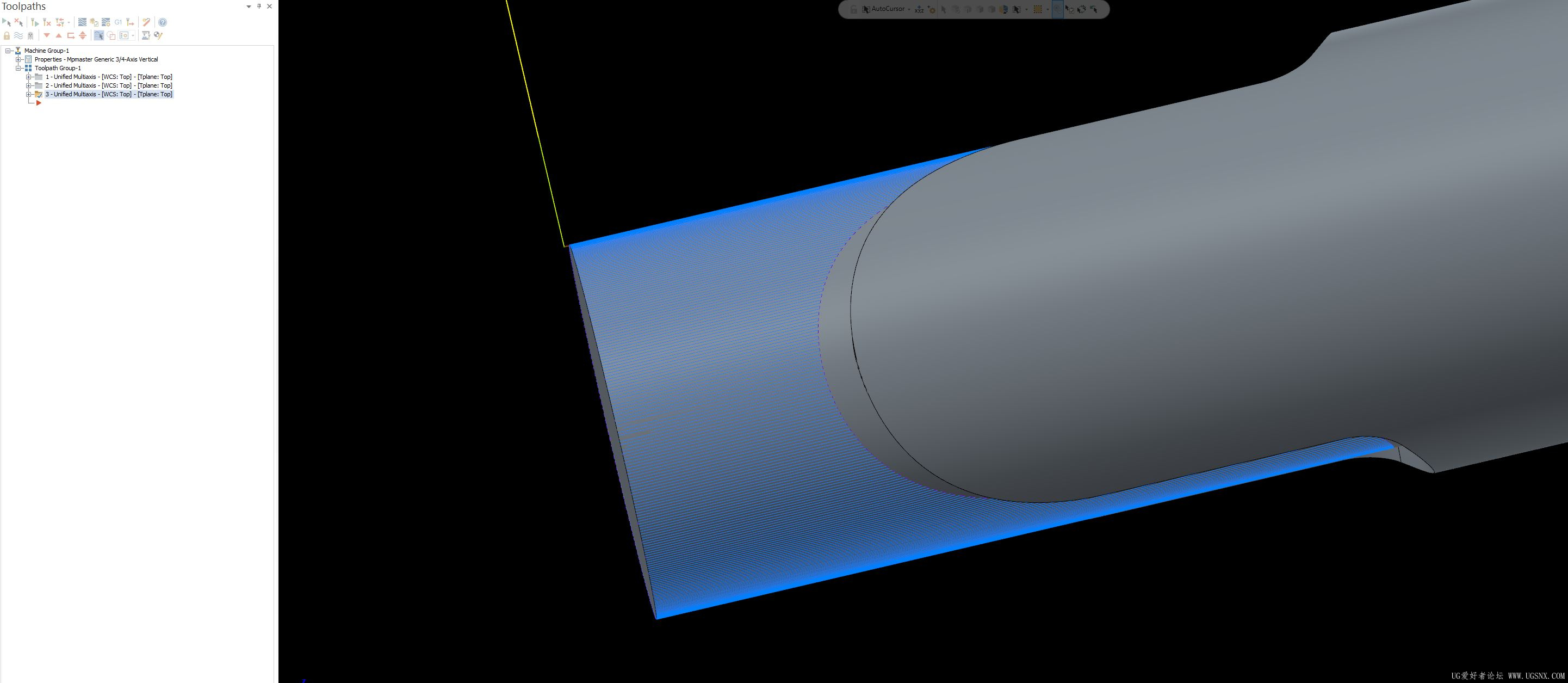Image resolution: width=1568 pixels, height=683 pixels.
Task: Open the High Feed machining icon
Action: [129, 22]
